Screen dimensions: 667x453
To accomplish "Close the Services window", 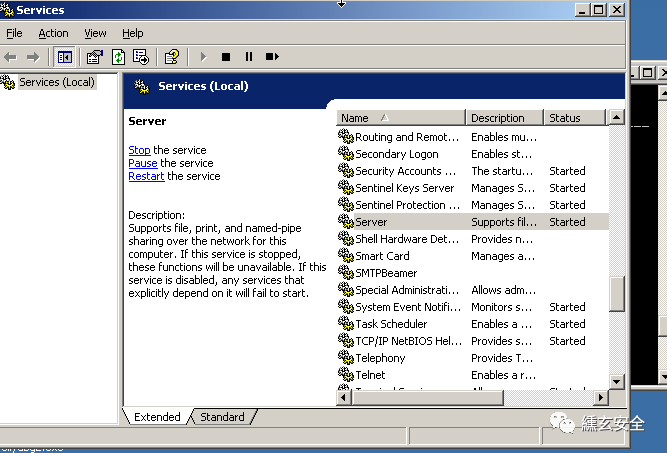I will [x=616, y=9].
